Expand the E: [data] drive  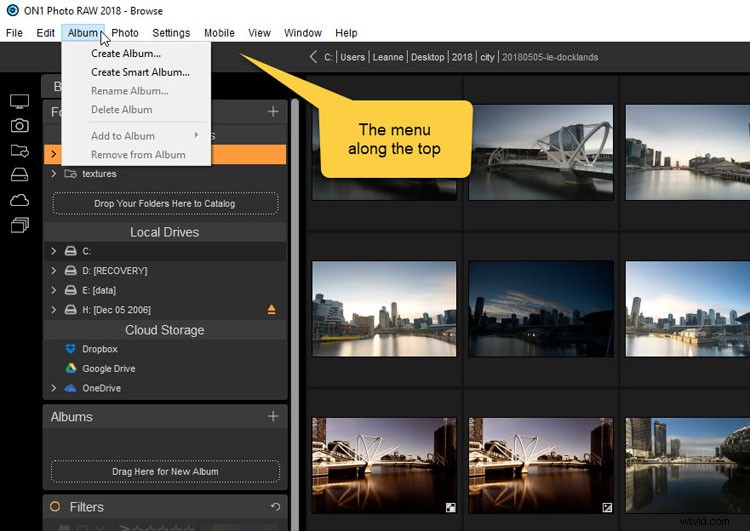pos(54,290)
